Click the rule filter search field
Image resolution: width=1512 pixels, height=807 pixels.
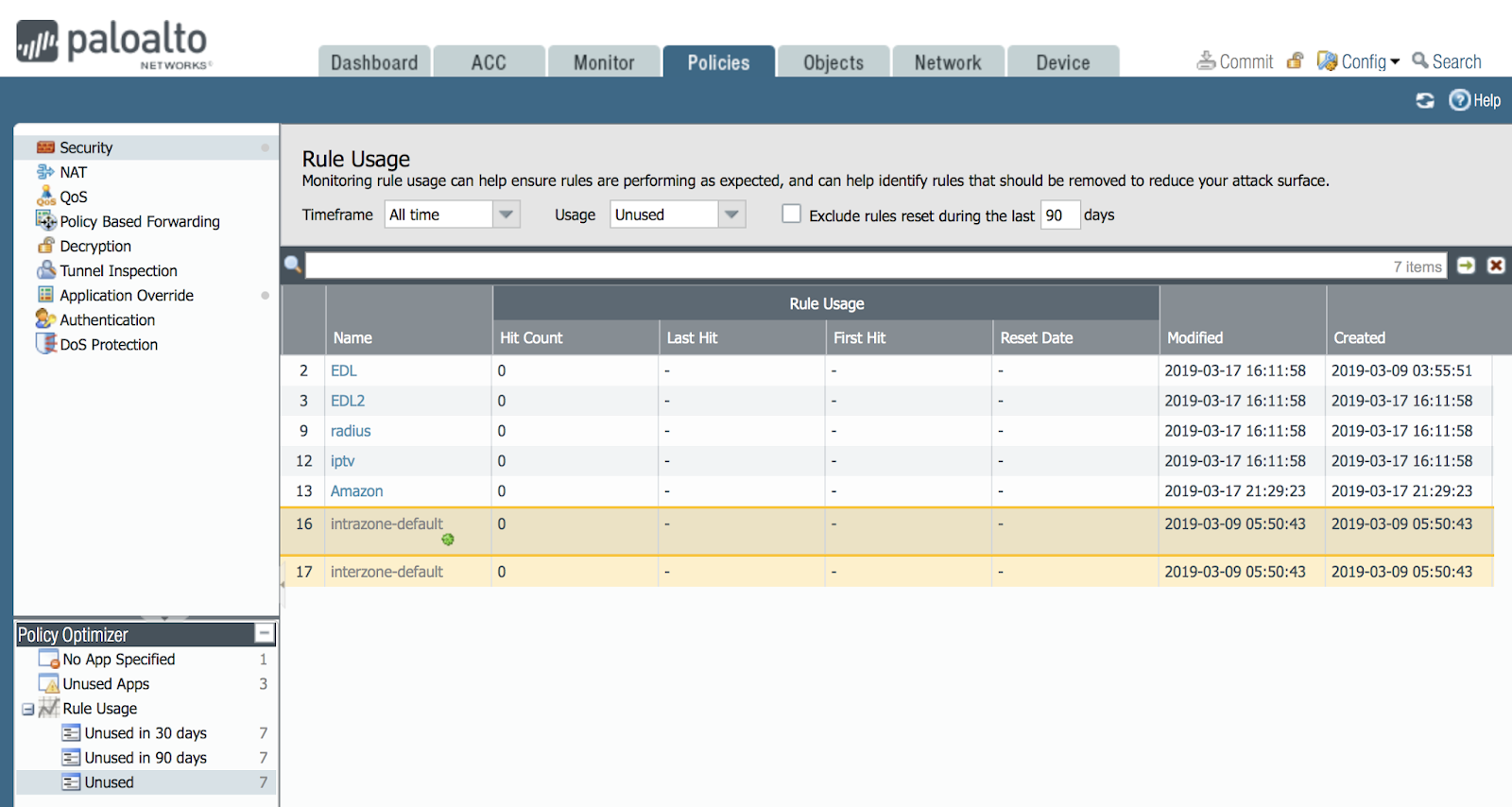(x=875, y=266)
